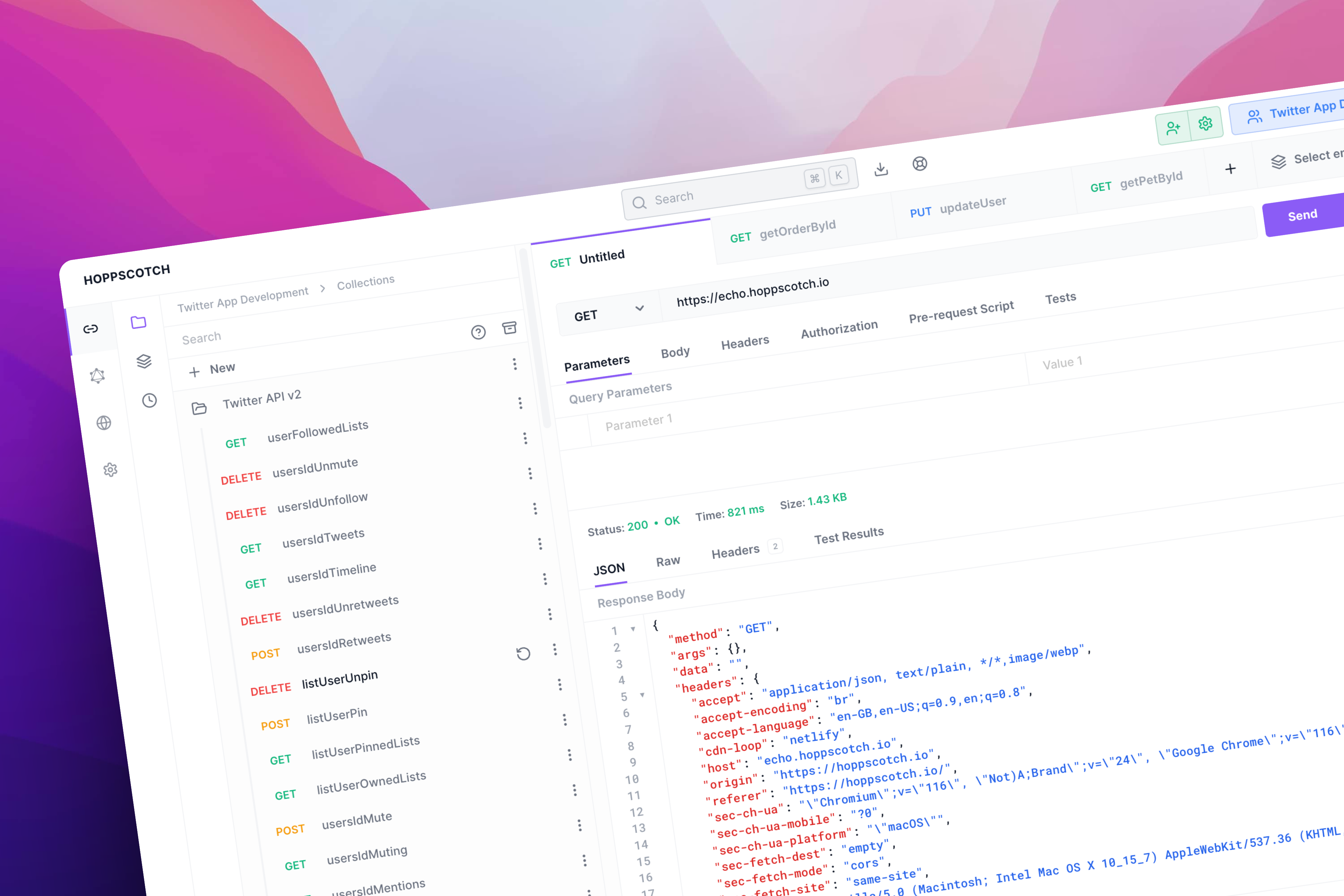Open the support lifebuoy icon

tap(919, 164)
